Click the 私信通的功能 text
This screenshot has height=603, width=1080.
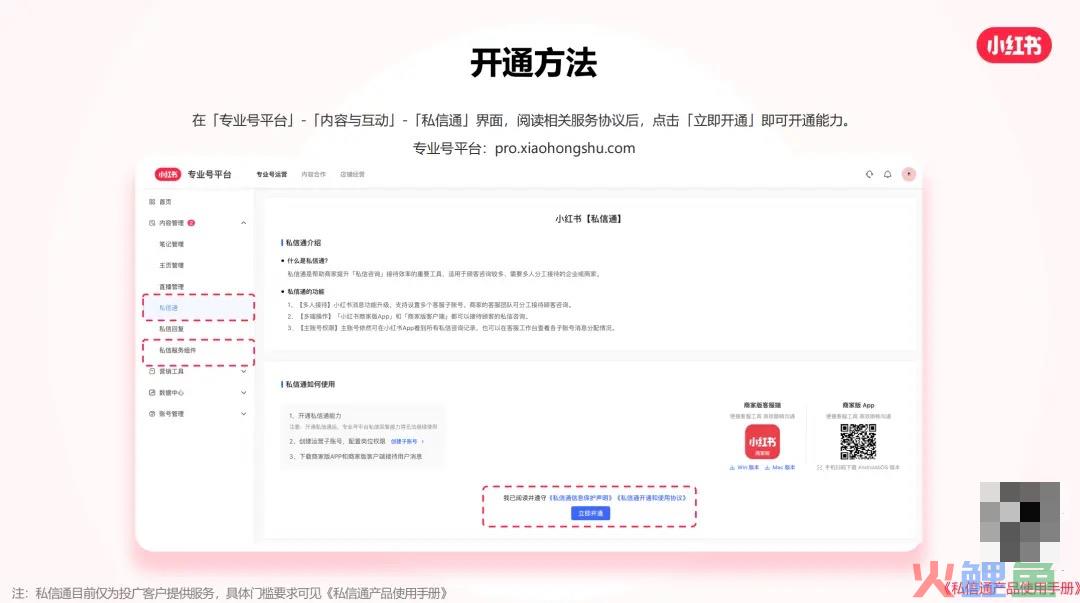click(x=306, y=292)
